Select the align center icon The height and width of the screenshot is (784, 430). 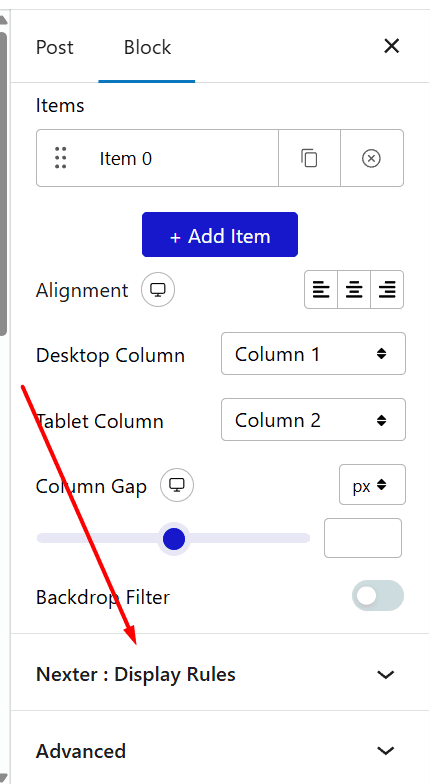click(x=354, y=290)
